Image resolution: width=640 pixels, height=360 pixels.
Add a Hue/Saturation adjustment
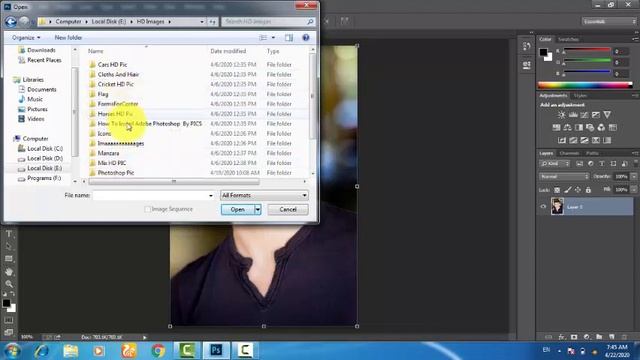[556, 127]
